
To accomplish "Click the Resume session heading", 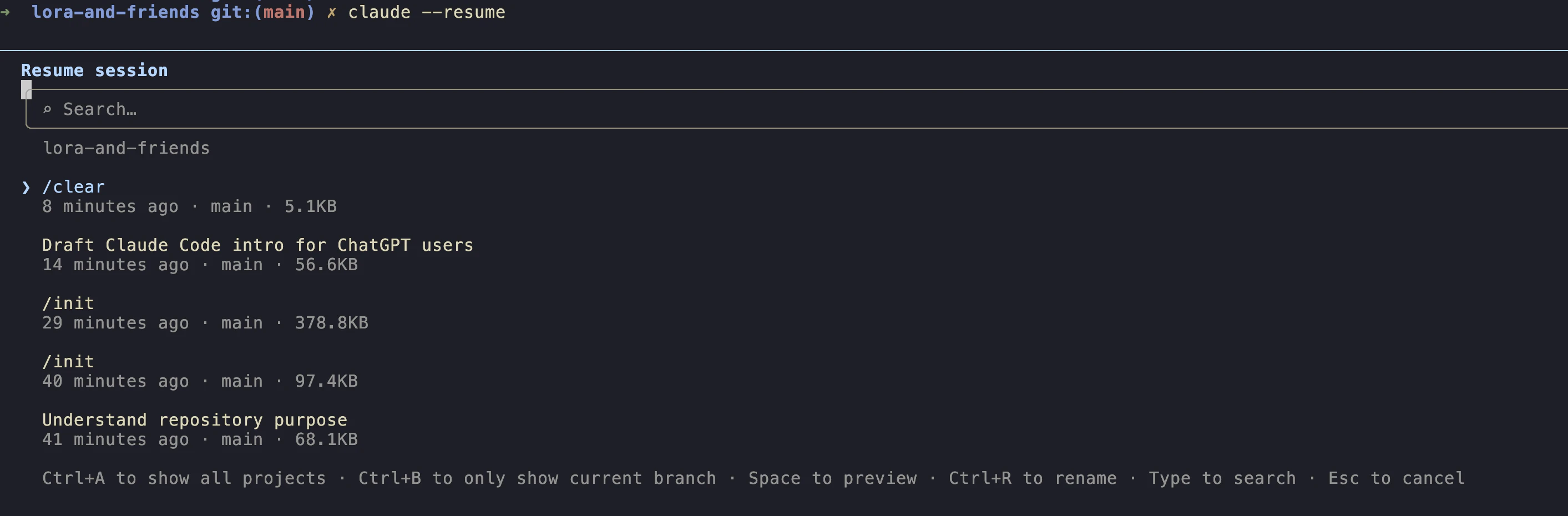I will tap(94, 70).
